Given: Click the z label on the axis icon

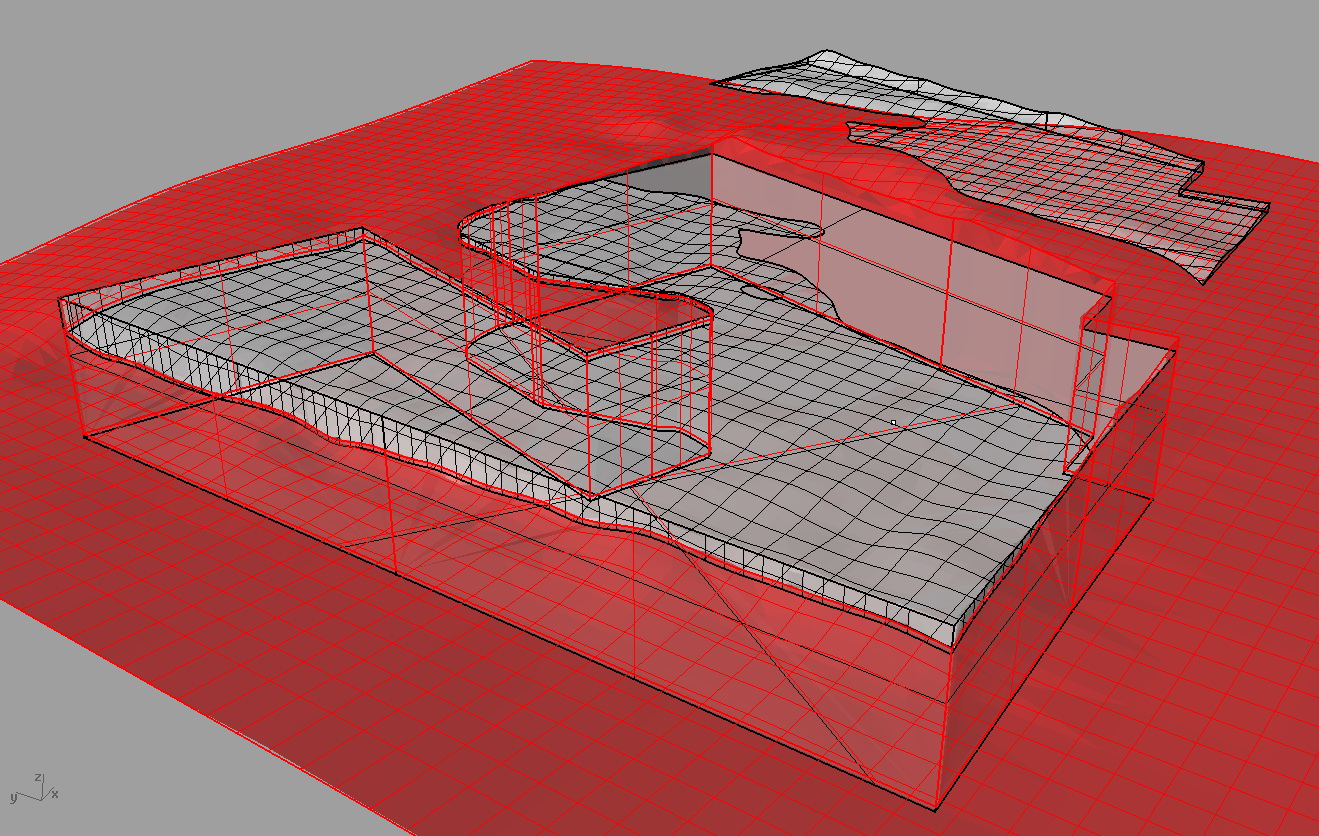Looking at the screenshot, I should point(38,776).
